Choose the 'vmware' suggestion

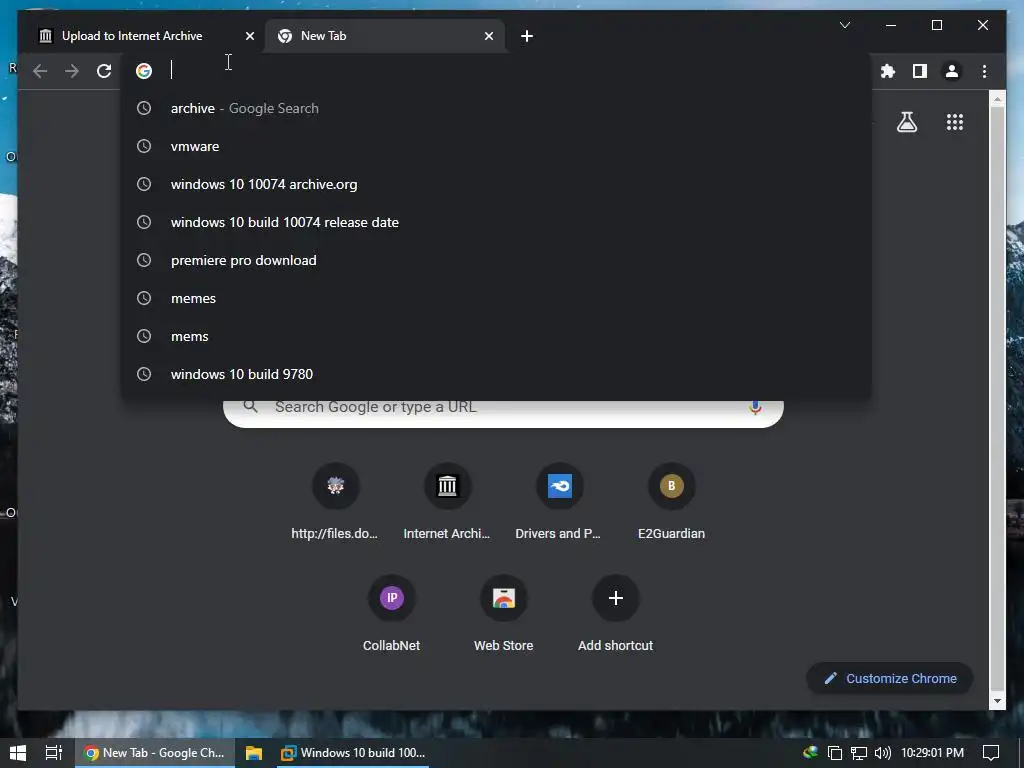(x=496, y=146)
